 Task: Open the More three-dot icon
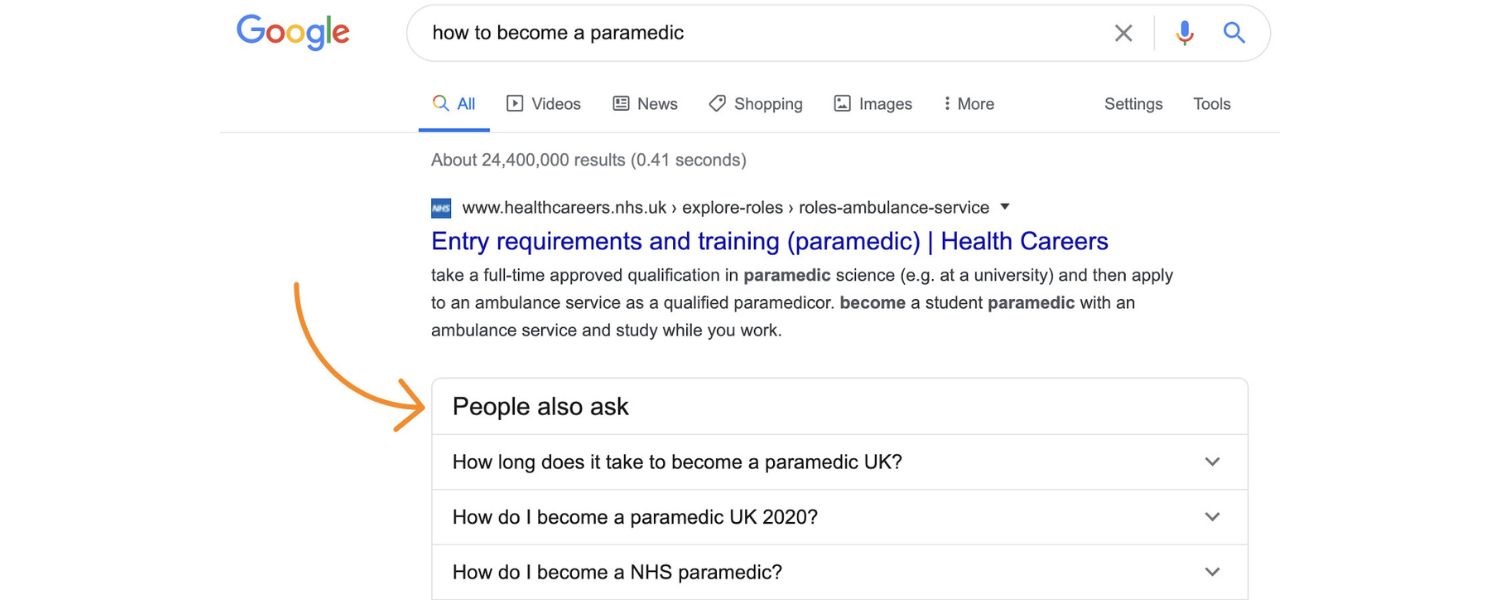[x=946, y=103]
